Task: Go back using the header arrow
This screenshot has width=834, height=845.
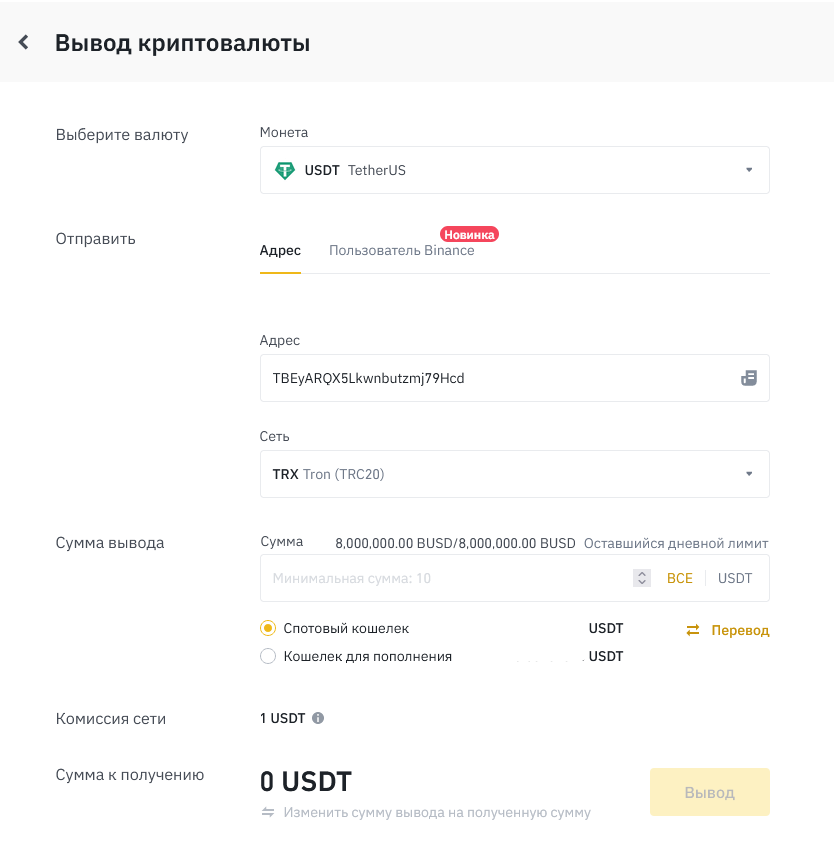Action: [x=24, y=42]
